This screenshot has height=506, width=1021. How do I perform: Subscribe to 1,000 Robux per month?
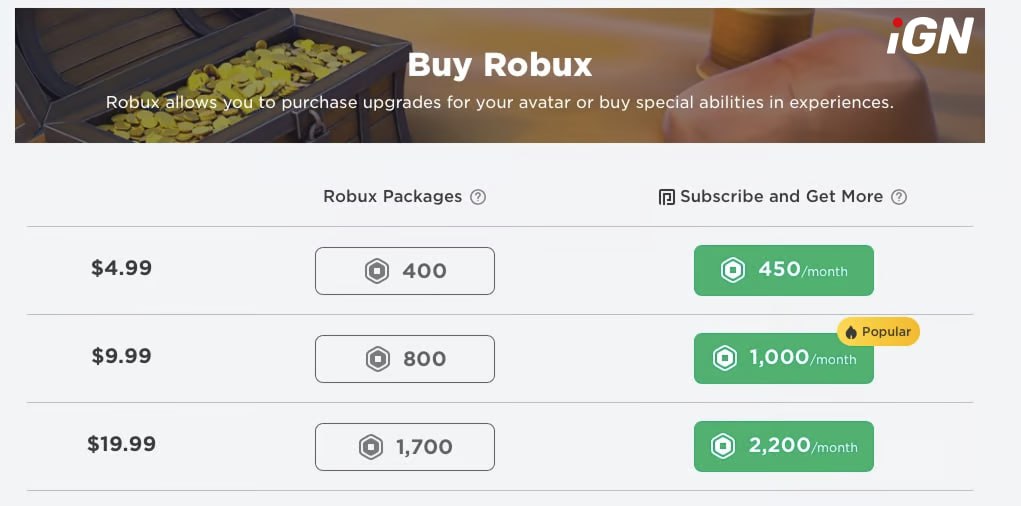pos(783,359)
